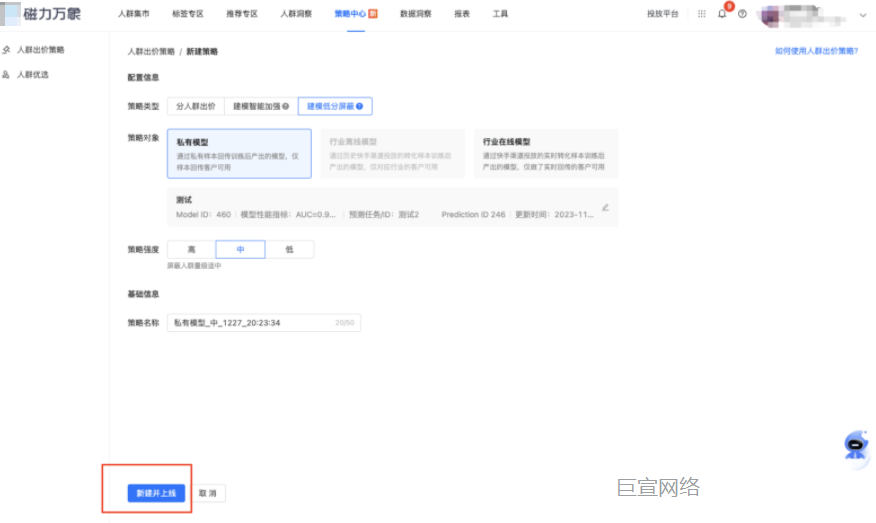Screen dimensions: 876x523
Task: Click the 新建策略 breadcrumb text
Action: click(x=202, y=51)
